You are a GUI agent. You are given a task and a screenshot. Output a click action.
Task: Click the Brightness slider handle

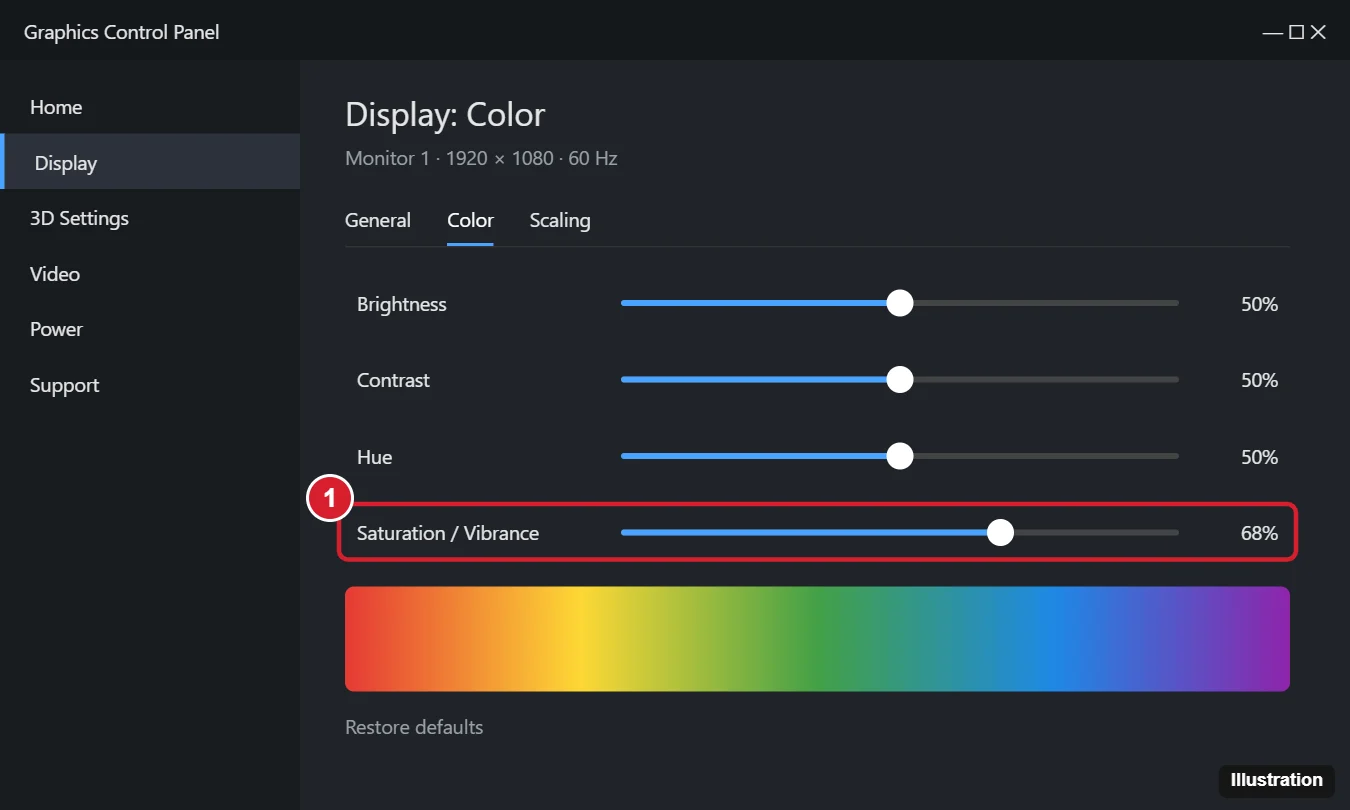pyautogui.click(x=900, y=303)
